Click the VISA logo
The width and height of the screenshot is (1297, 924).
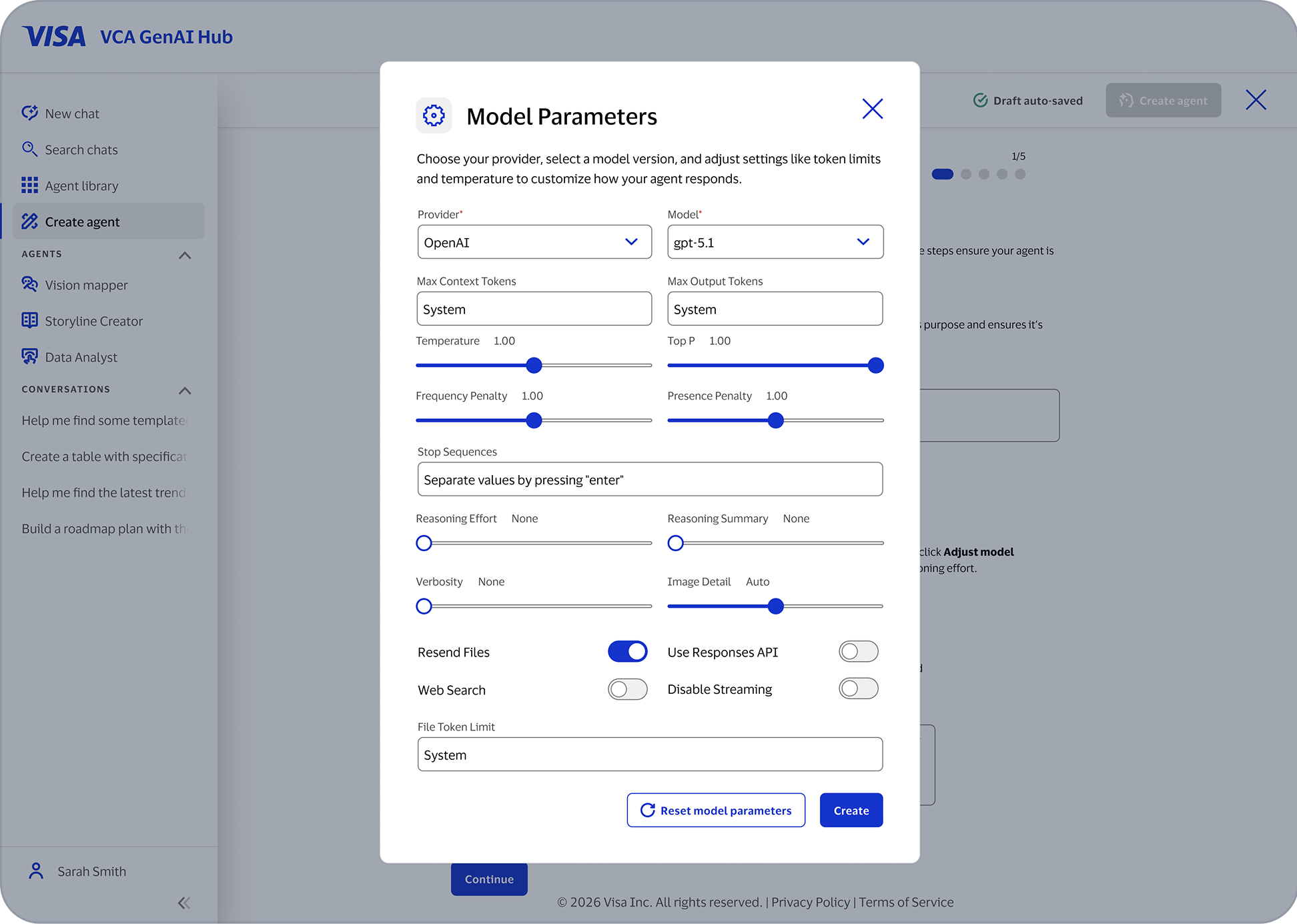[53, 36]
